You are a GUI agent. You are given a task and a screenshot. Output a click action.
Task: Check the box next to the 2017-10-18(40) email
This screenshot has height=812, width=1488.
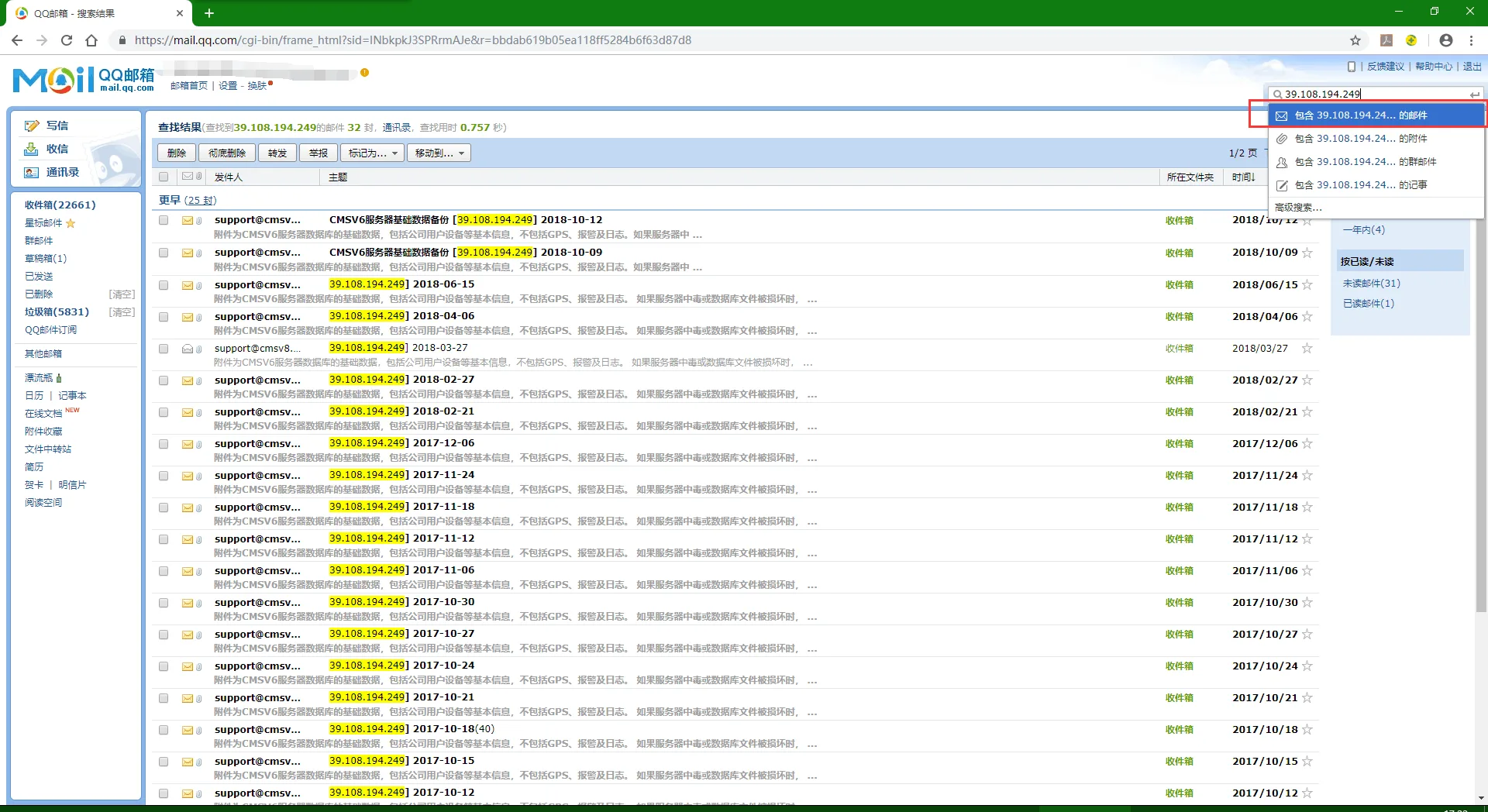[x=164, y=730]
